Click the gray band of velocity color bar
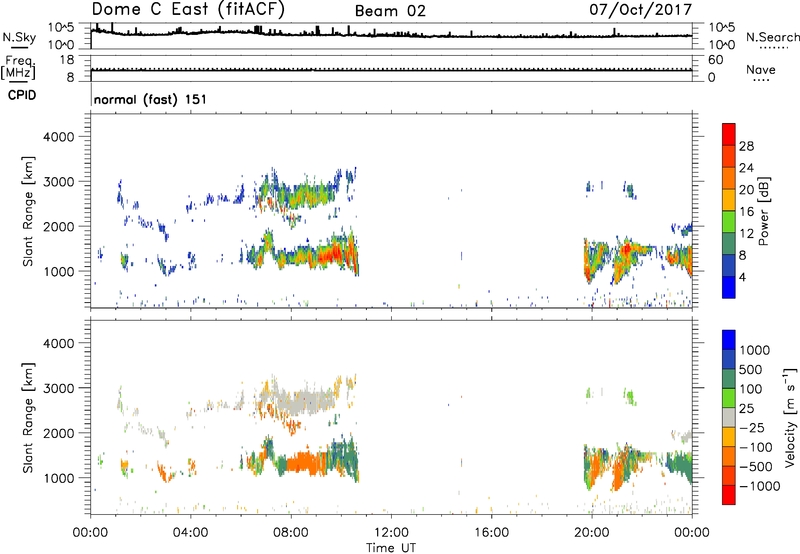Image resolution: width=800 pixels, height=554 pixels. click(729, 418)
